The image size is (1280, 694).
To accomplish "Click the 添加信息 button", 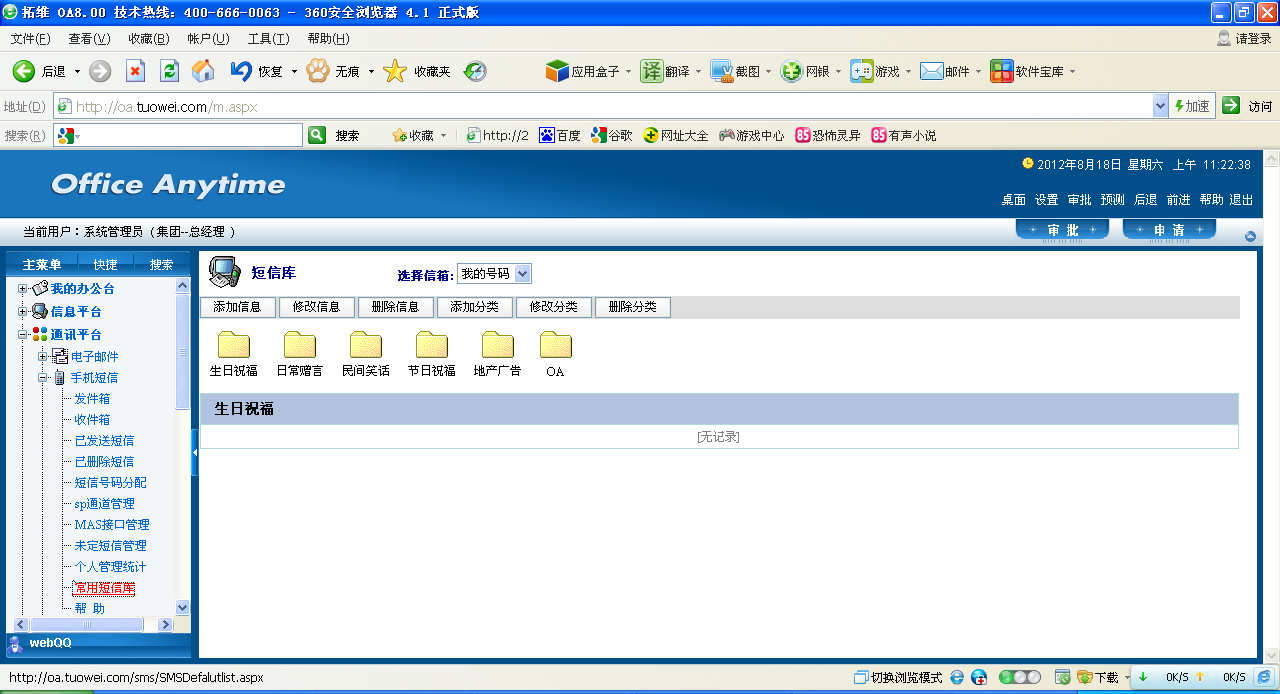I will (237, 307).
